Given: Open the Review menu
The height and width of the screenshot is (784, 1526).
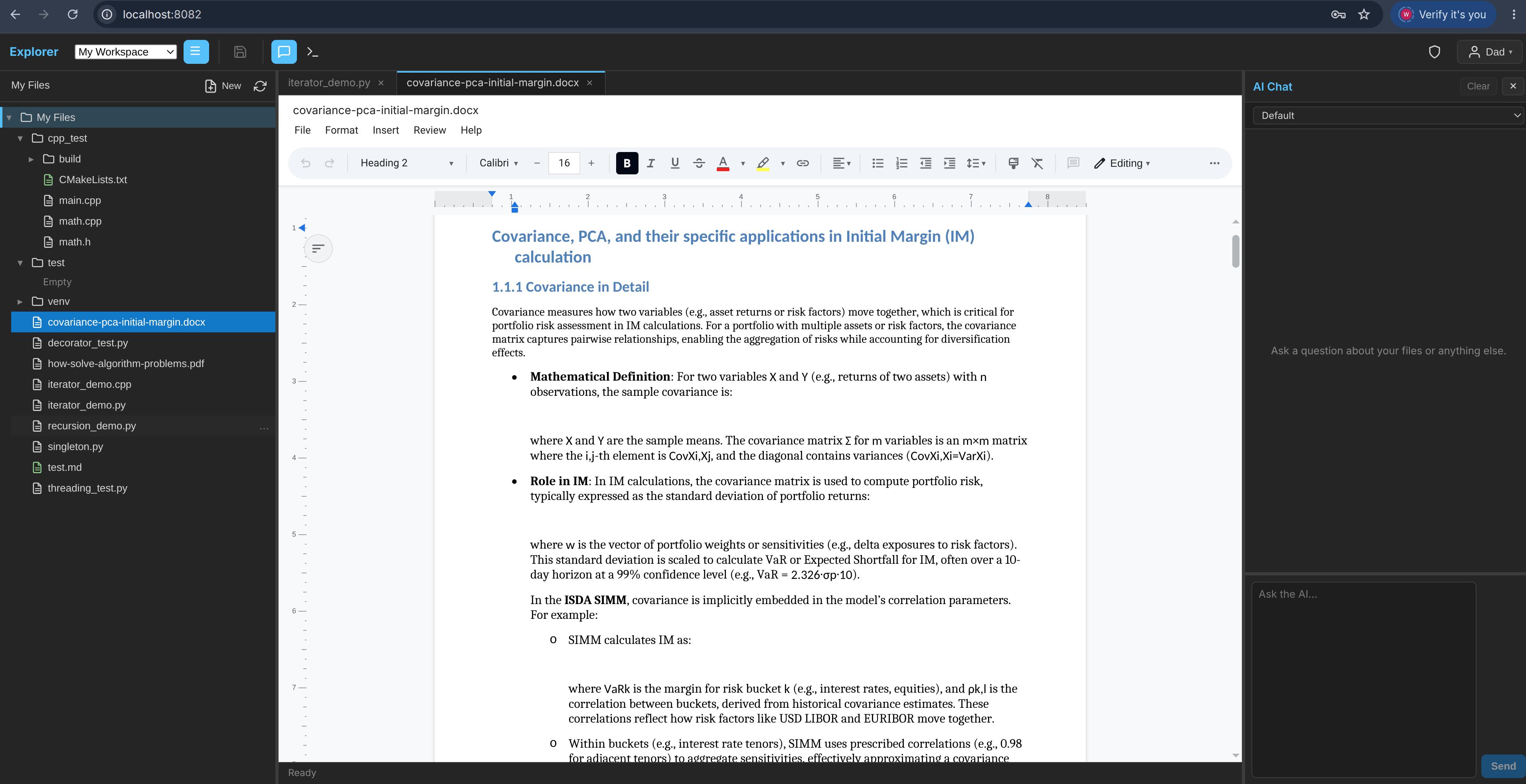Looking at the screenshot, I should [429, 130].
